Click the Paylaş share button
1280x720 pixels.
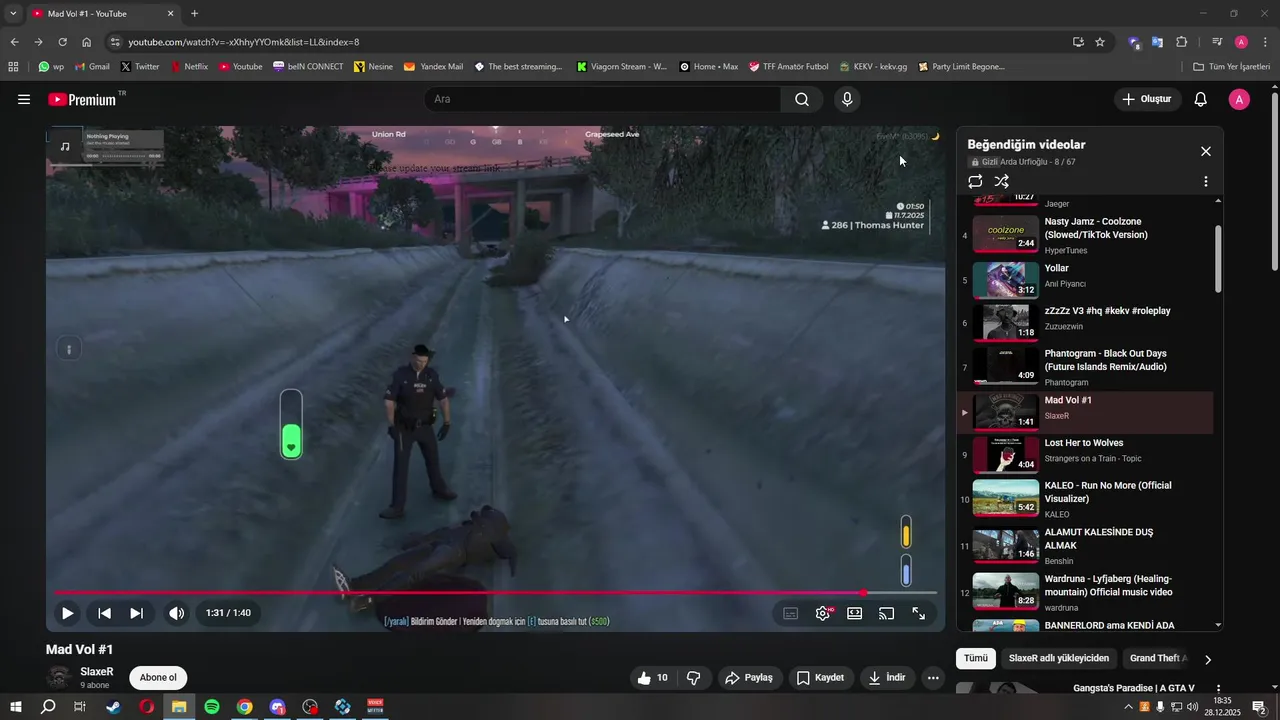coord(748,678)
